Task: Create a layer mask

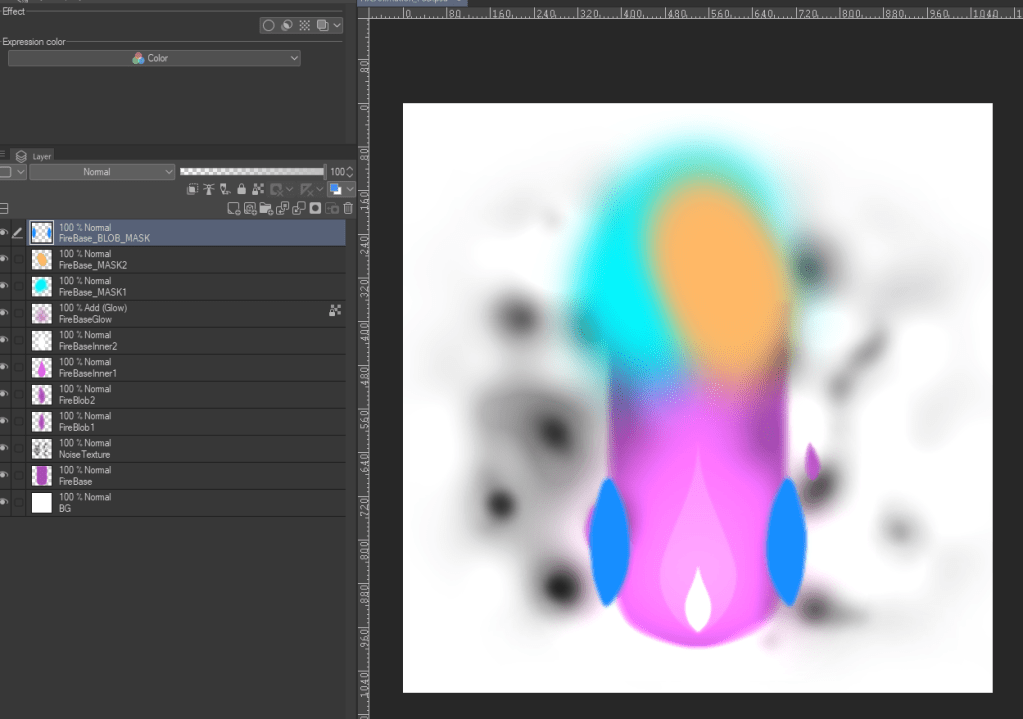Action: point(315,208)
